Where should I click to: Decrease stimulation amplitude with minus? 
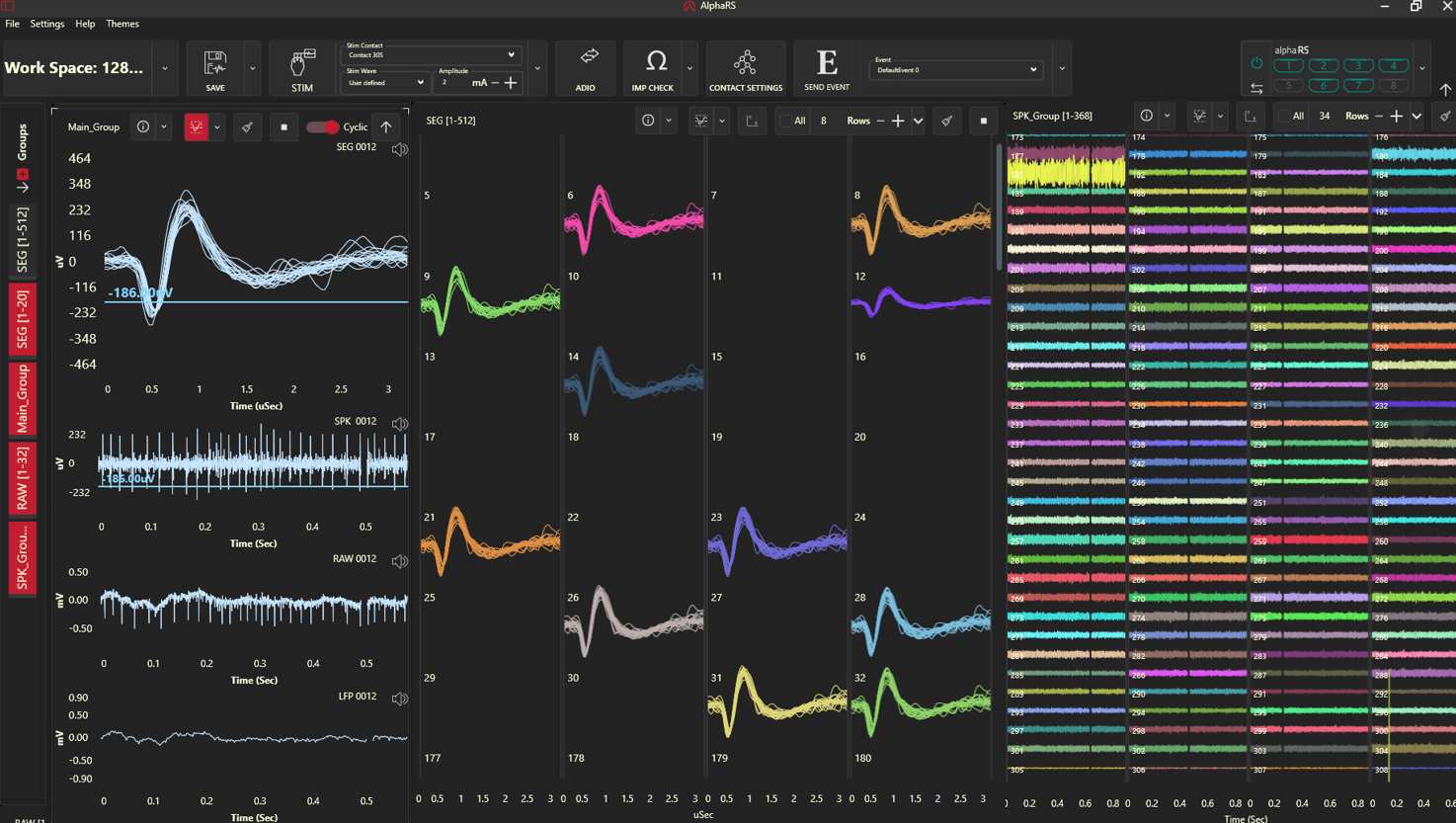[x=495, y=83]
